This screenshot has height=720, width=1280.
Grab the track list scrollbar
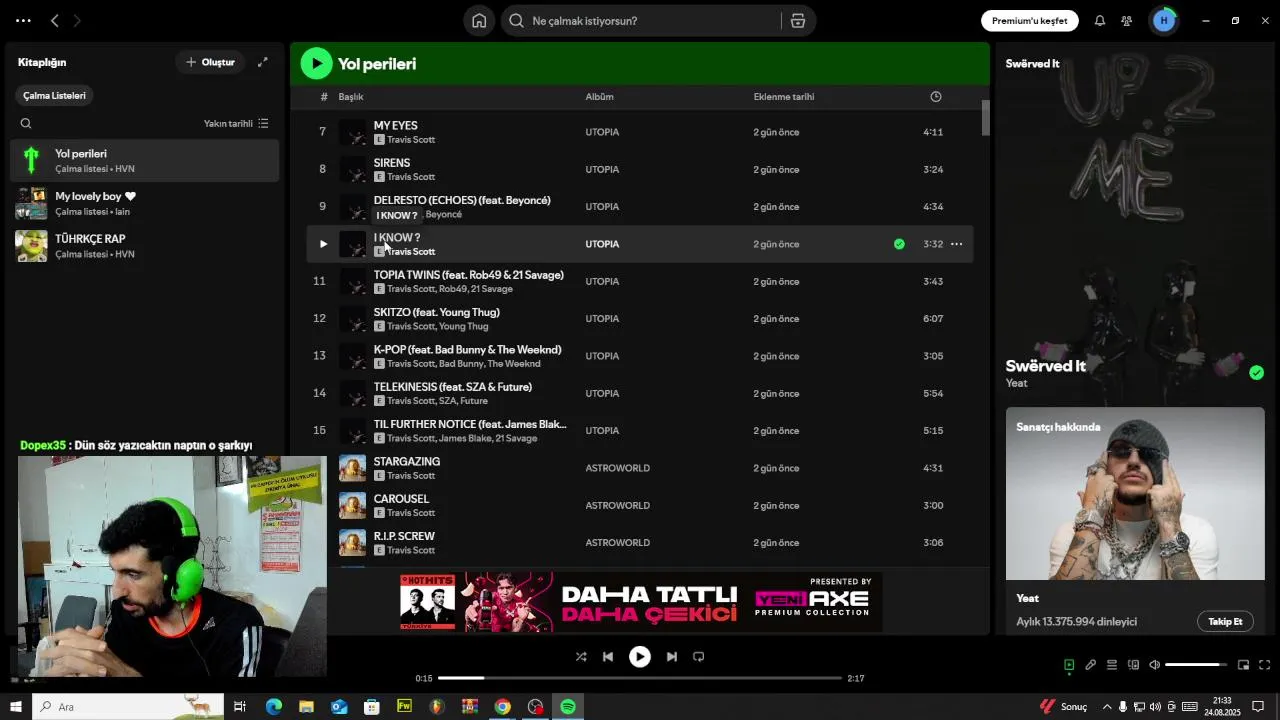pyautogui.click(x=985, y=118)
